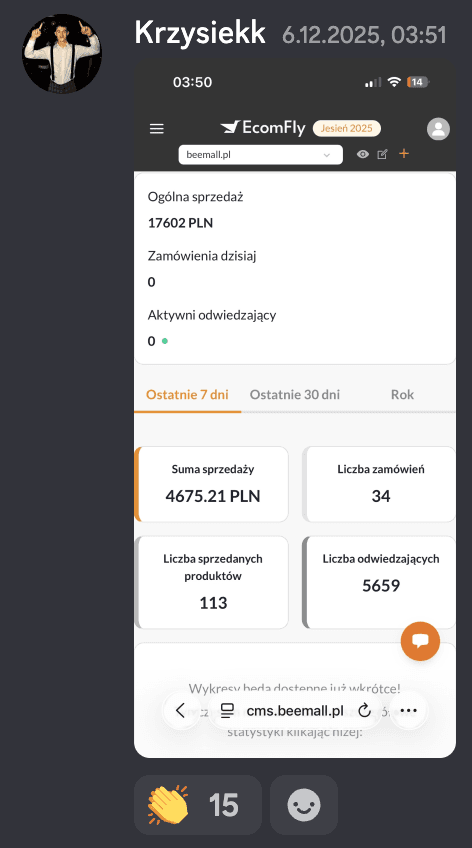Add a smiley emoji reaction
This screenshot has width=472, height=848.
pos(304,805)
